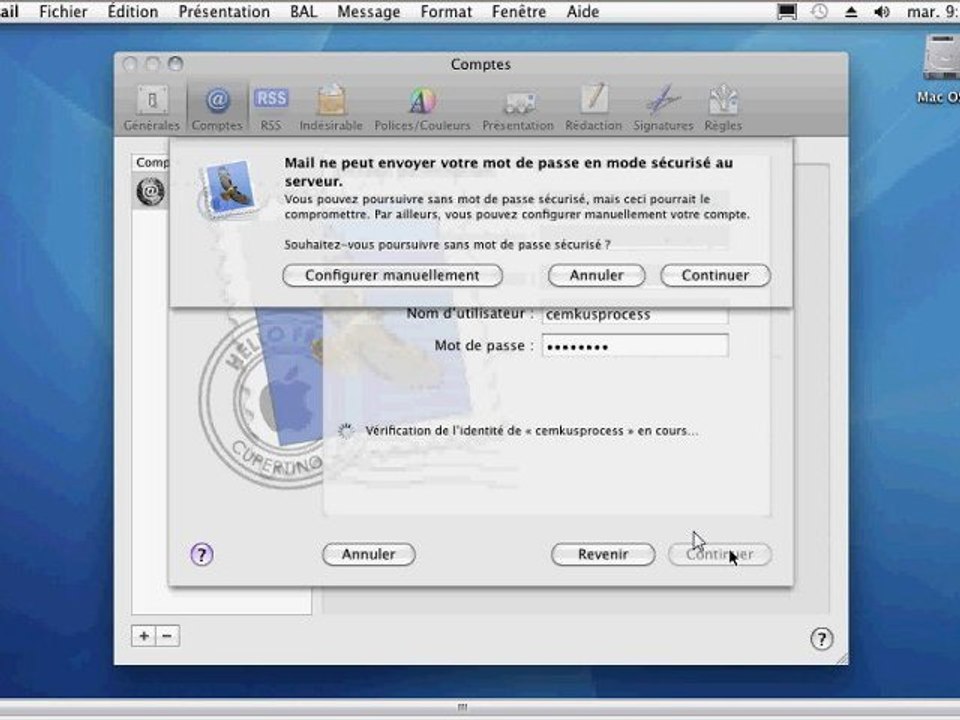
Task: Click the Nom d'utilisateur field
Action: (635, 315)
